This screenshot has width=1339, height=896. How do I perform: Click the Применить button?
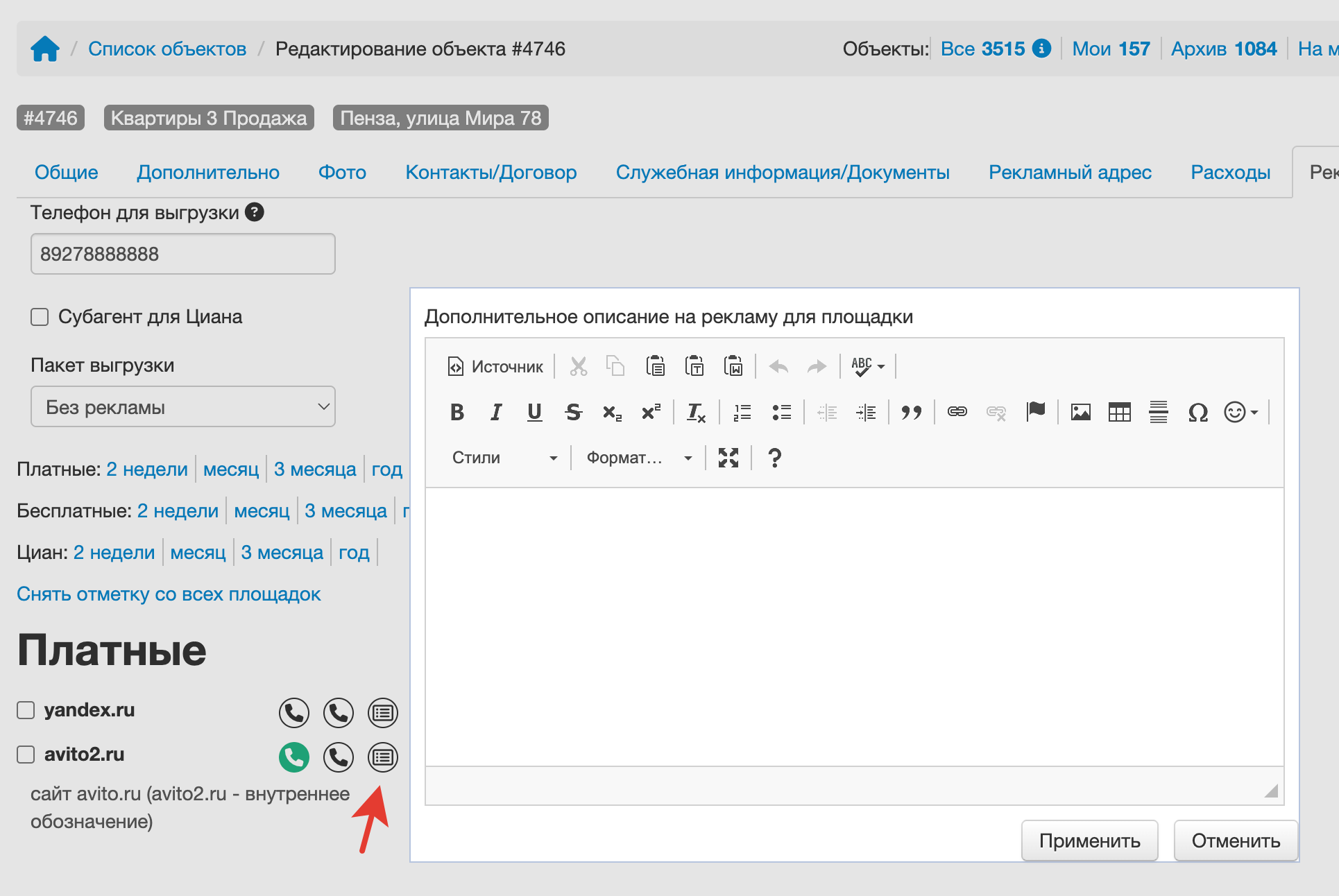pos(1089,841)
